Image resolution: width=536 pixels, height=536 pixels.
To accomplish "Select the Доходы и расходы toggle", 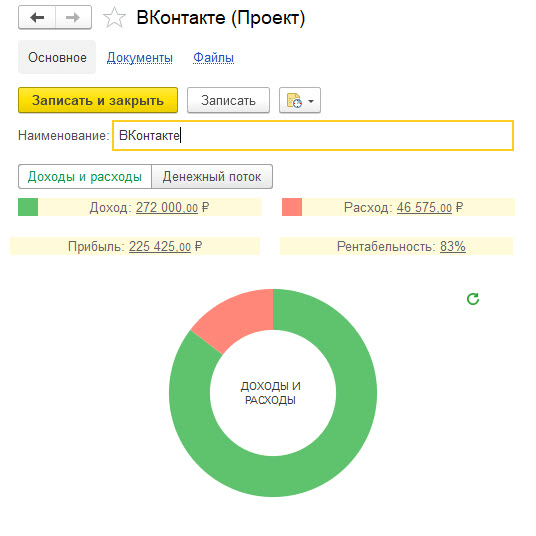I will [x=85, y=177].
